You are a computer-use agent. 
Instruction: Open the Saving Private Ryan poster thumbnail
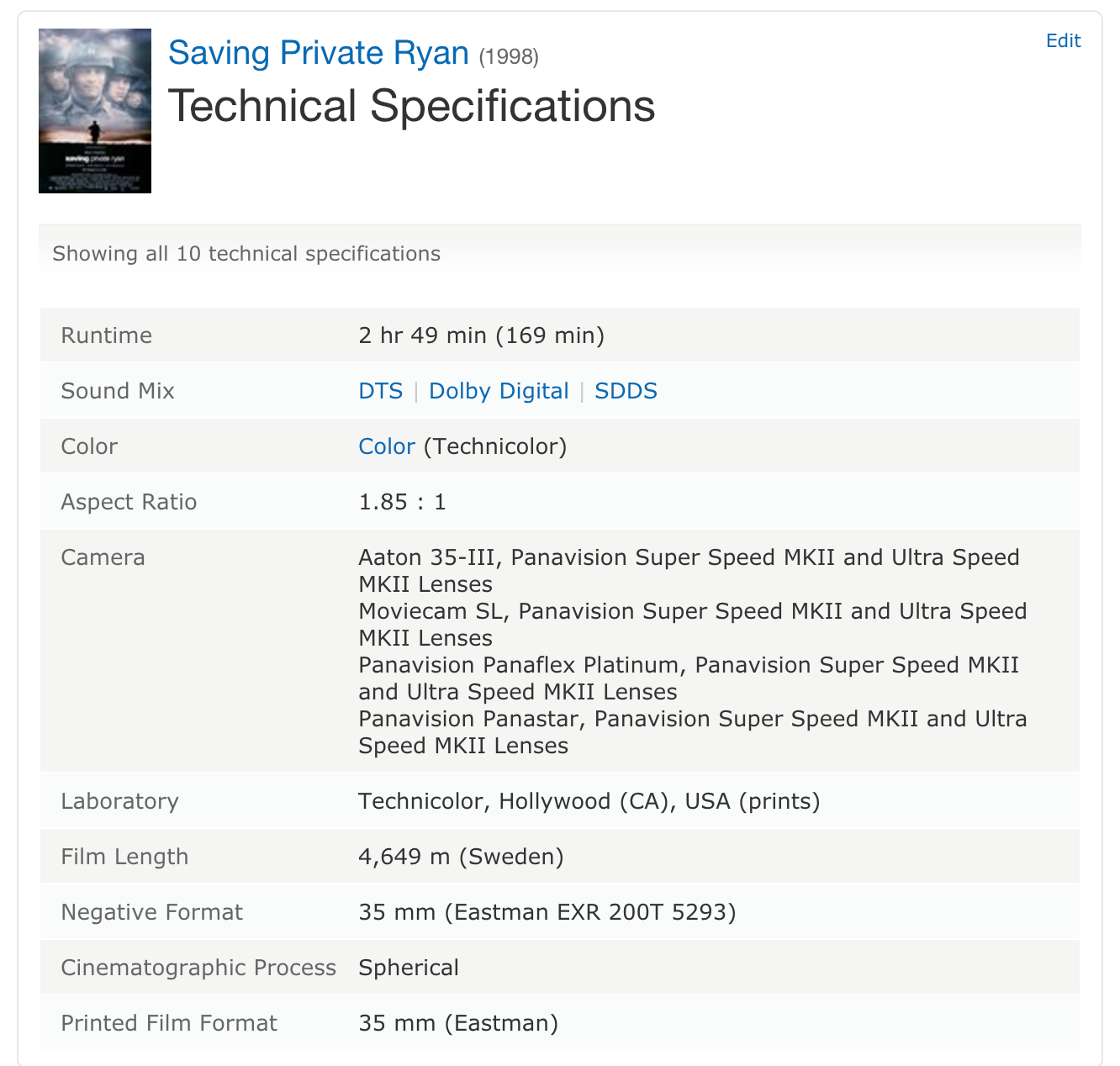pos(95,111)
